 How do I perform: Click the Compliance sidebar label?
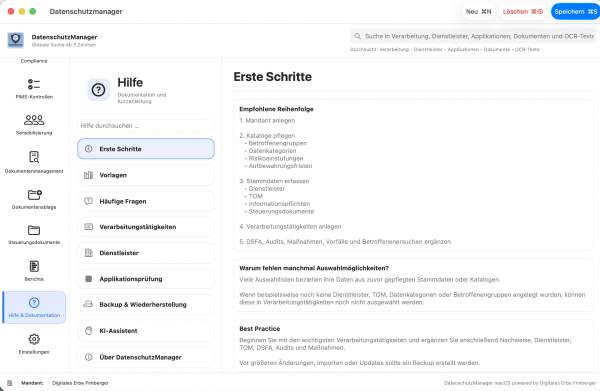click(34, 61)
